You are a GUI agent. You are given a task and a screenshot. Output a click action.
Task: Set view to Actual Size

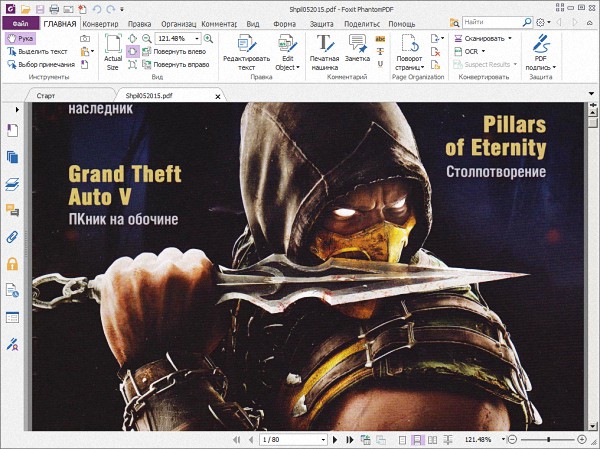[x=113, y=52]
